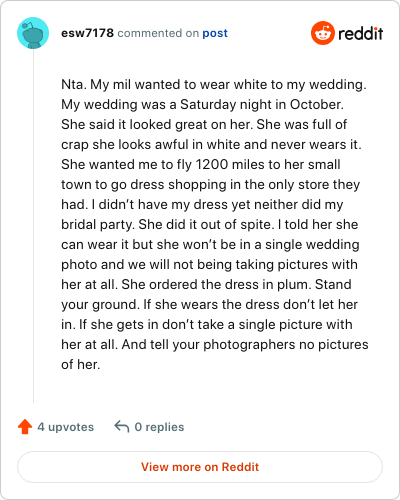Click the esw7178 avatar icon
The image size is (400, 500).
click(x=33, y=33)
